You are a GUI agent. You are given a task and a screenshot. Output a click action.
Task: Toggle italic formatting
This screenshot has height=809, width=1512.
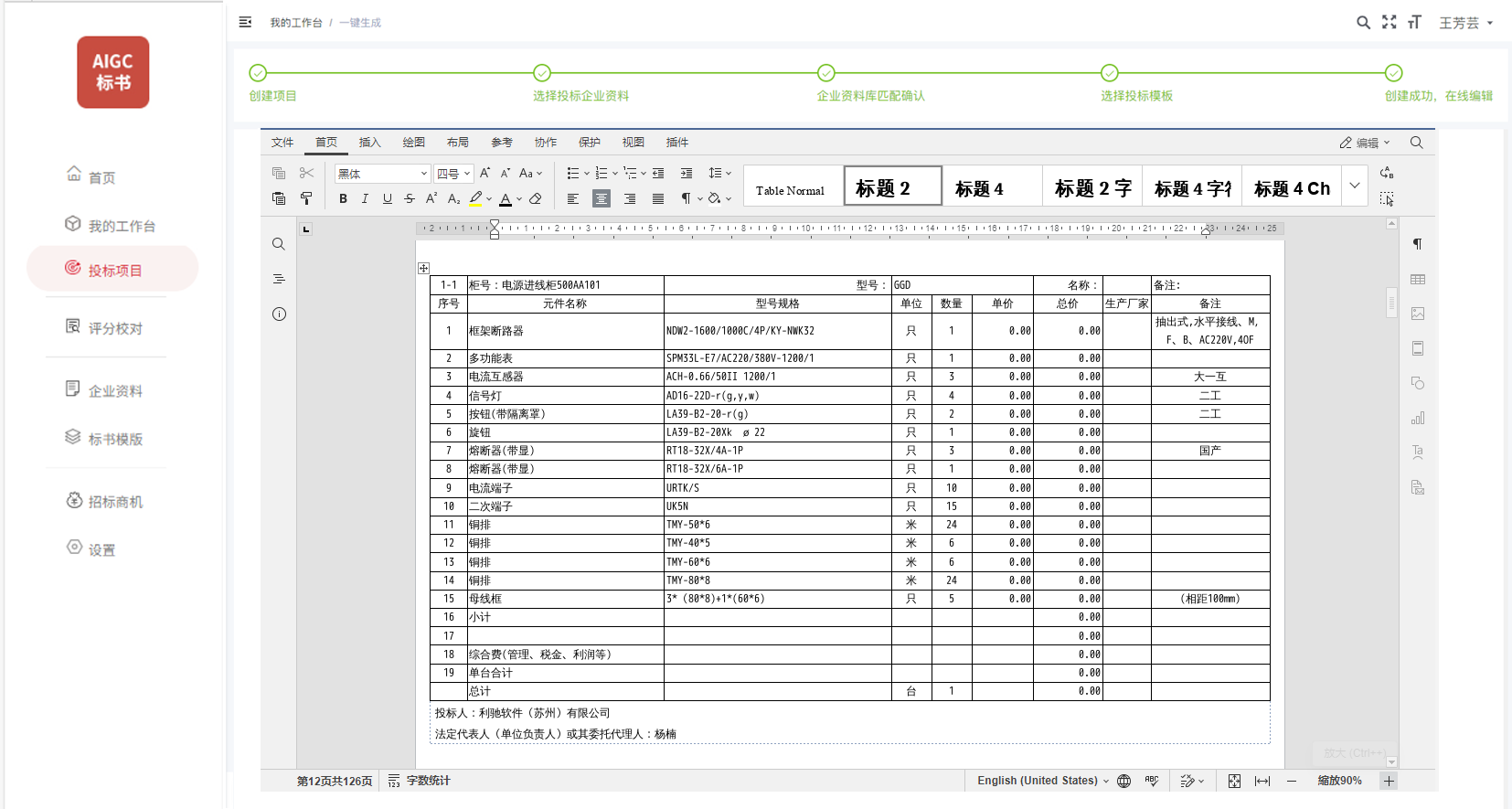[x=365, y=198]
